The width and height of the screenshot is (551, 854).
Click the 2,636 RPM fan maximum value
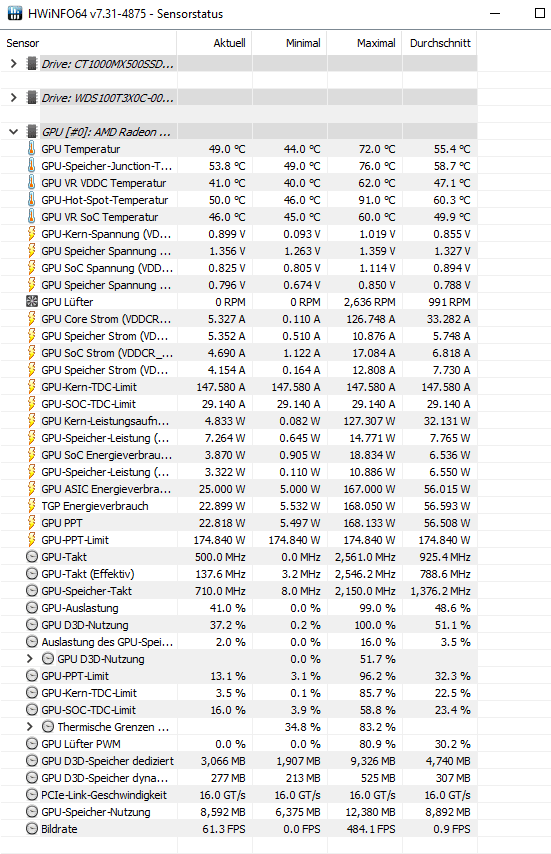pyautogui.click(x=369, y=302)
